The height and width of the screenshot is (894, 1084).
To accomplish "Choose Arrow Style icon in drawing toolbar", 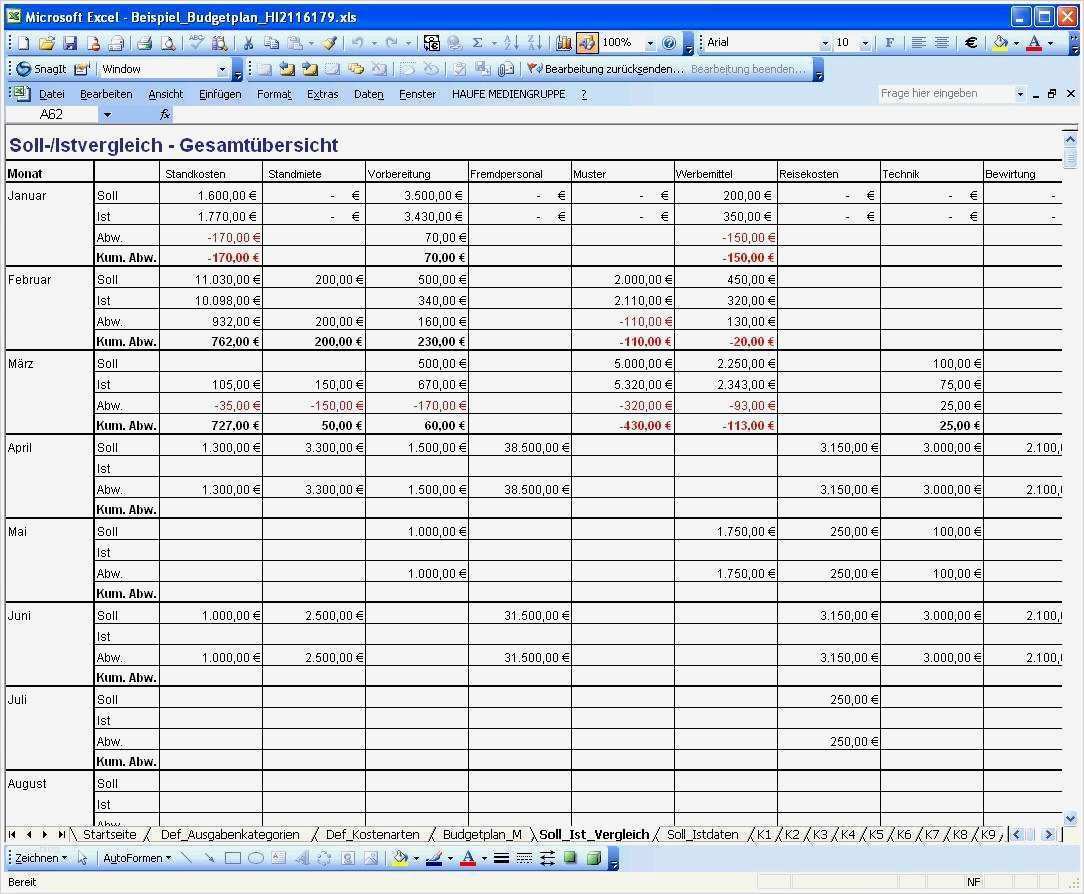I will point(547,858).
